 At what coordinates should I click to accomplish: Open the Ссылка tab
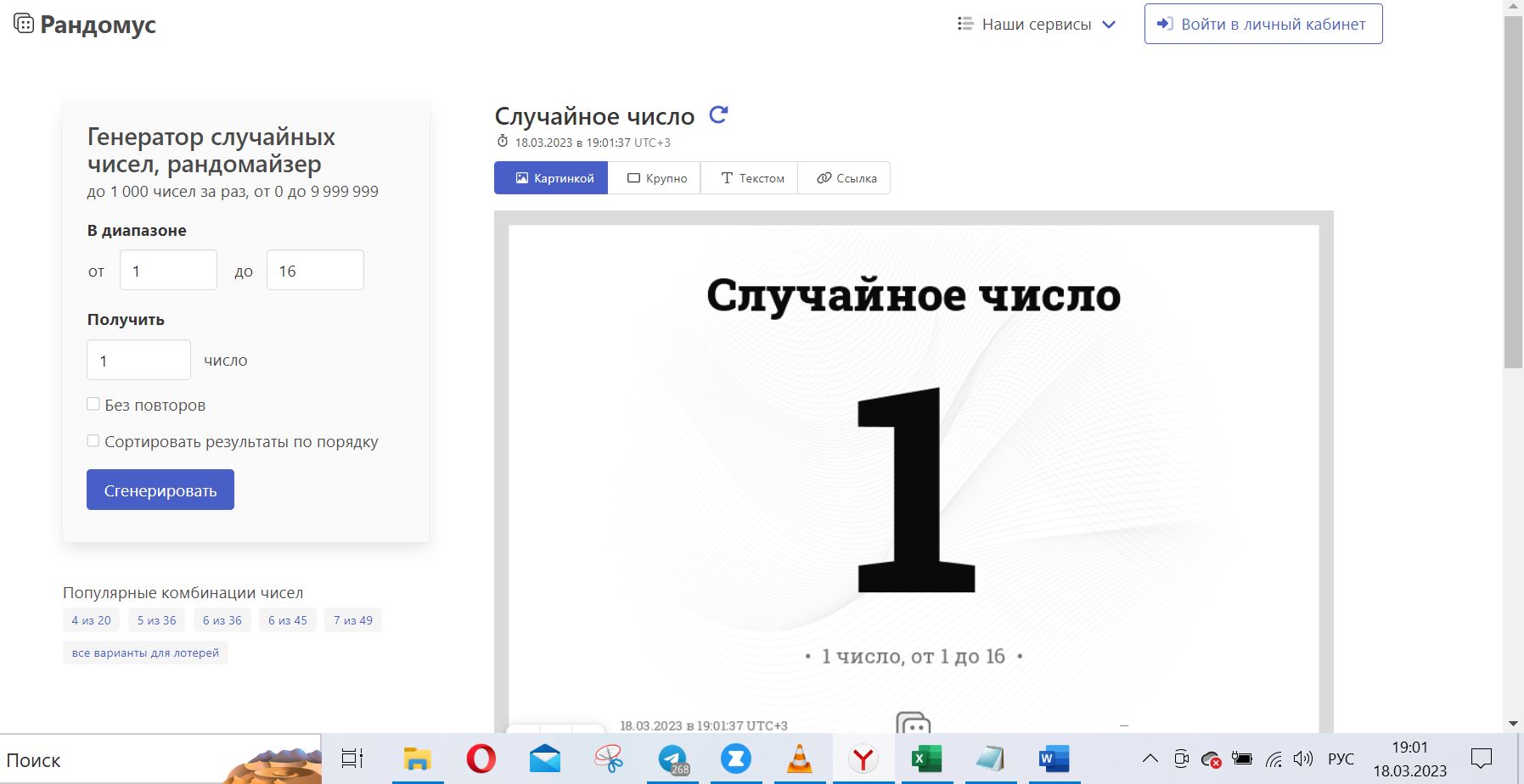click(x=845, y=178)
